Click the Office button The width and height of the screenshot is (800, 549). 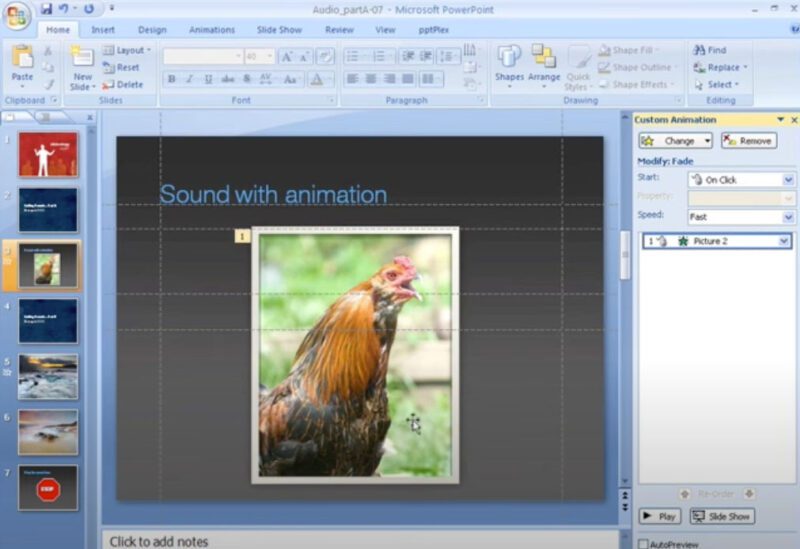pyautogui.click(x=17, y=15)
